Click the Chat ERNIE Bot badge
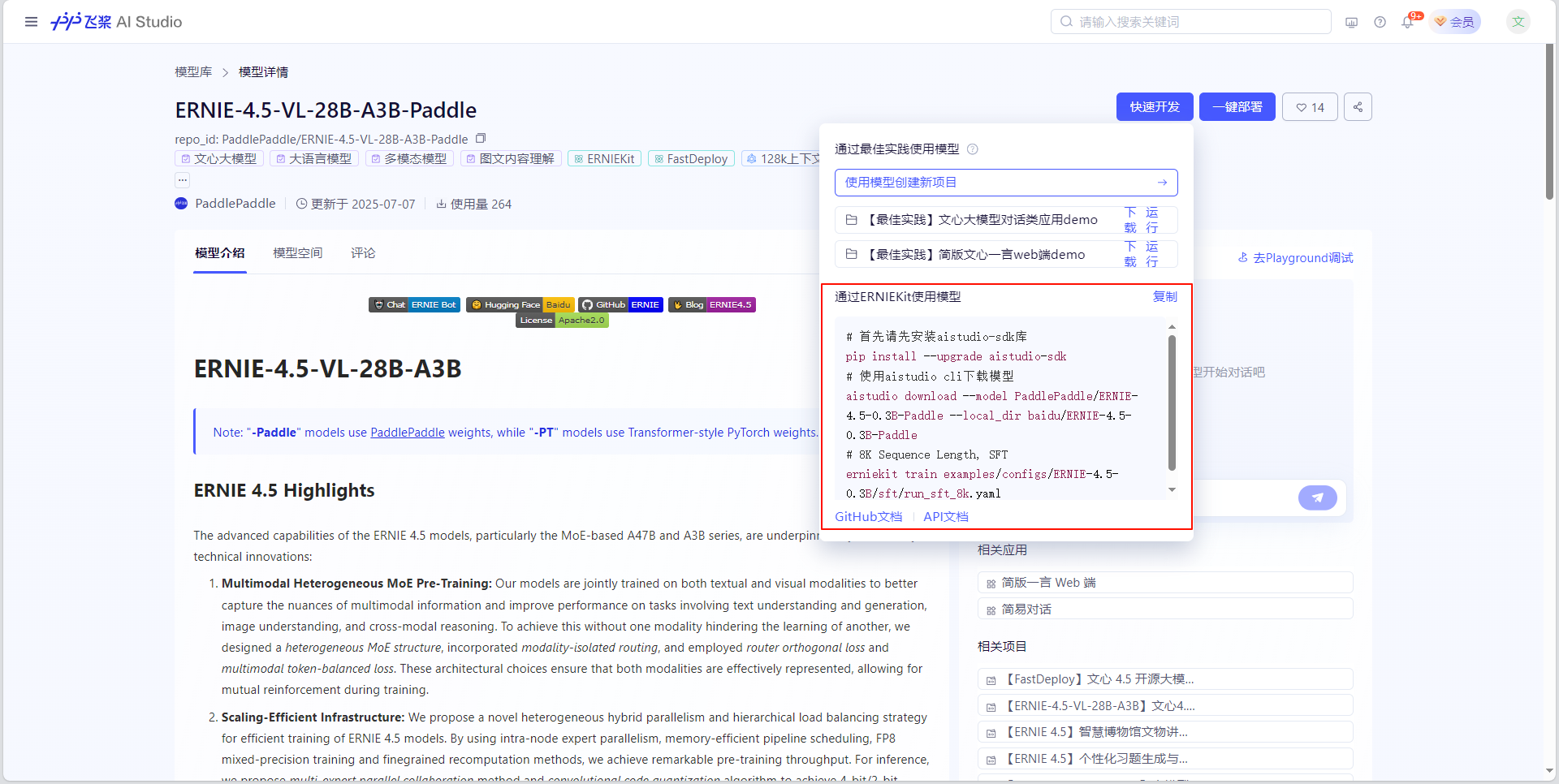Viewport: 1559px width, 784px height. 414,305
